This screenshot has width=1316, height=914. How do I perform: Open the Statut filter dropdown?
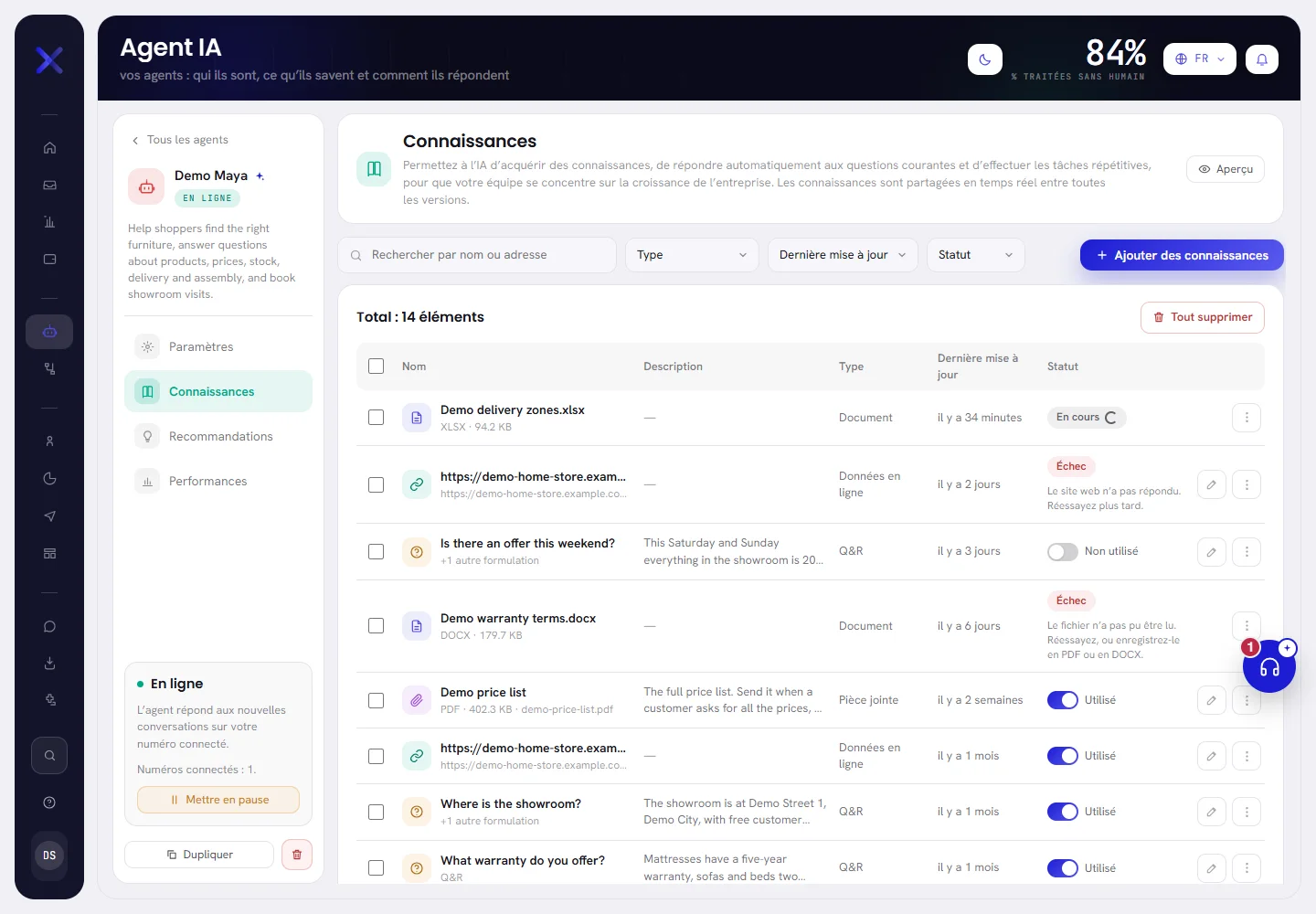975,255
